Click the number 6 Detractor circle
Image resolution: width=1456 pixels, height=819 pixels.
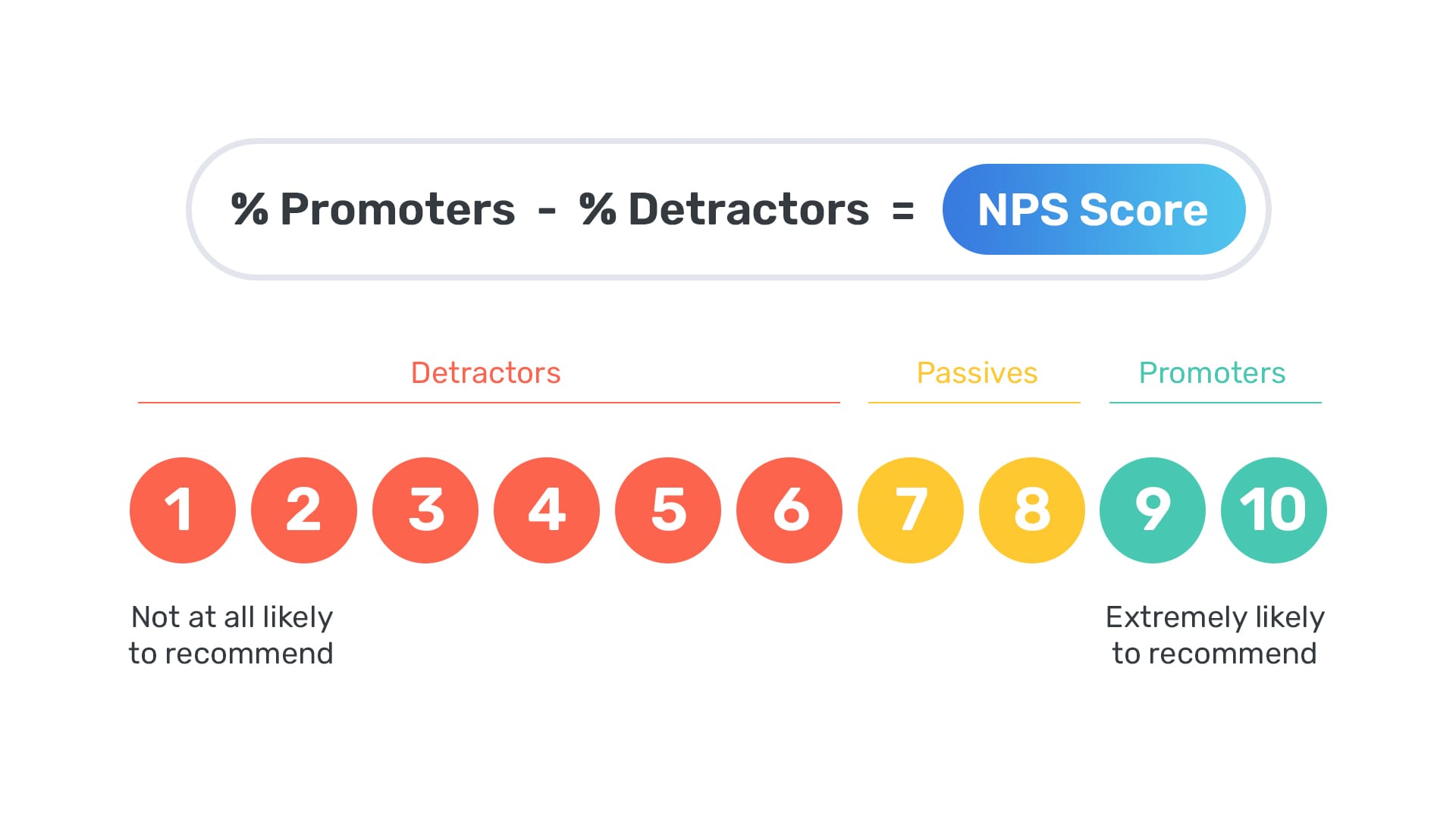click(x=788, y=510)
